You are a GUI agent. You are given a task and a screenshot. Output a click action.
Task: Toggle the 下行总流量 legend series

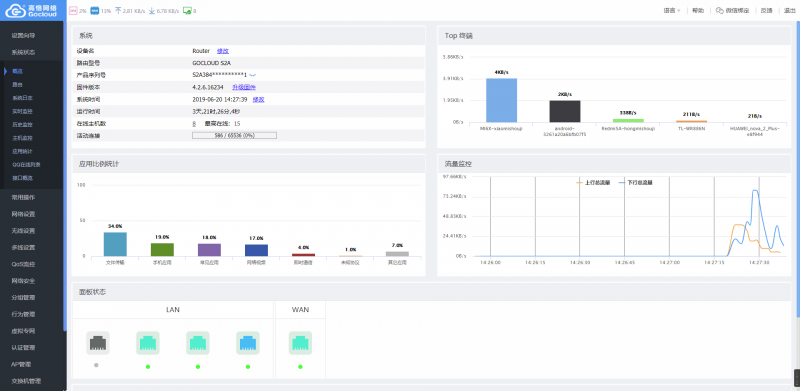click(x=636, y=182)
